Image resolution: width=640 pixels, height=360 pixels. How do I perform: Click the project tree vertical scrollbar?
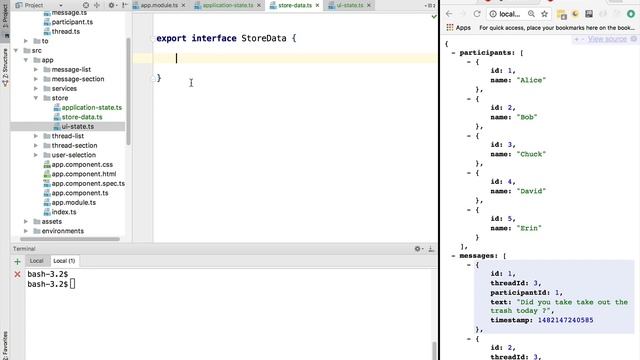[x=129, y=92]
